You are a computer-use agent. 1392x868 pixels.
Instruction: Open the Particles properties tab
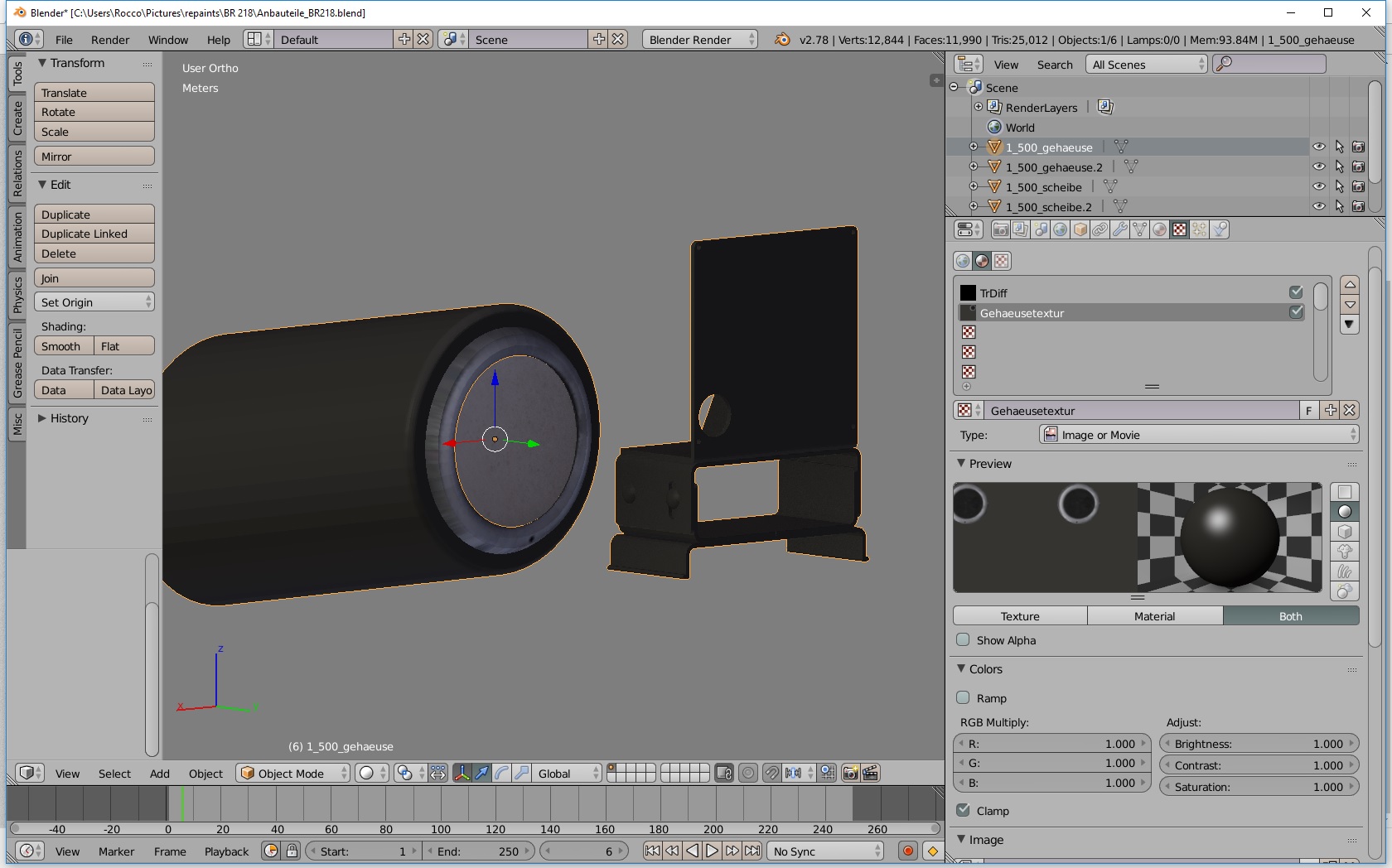(x=1200, y=230)
